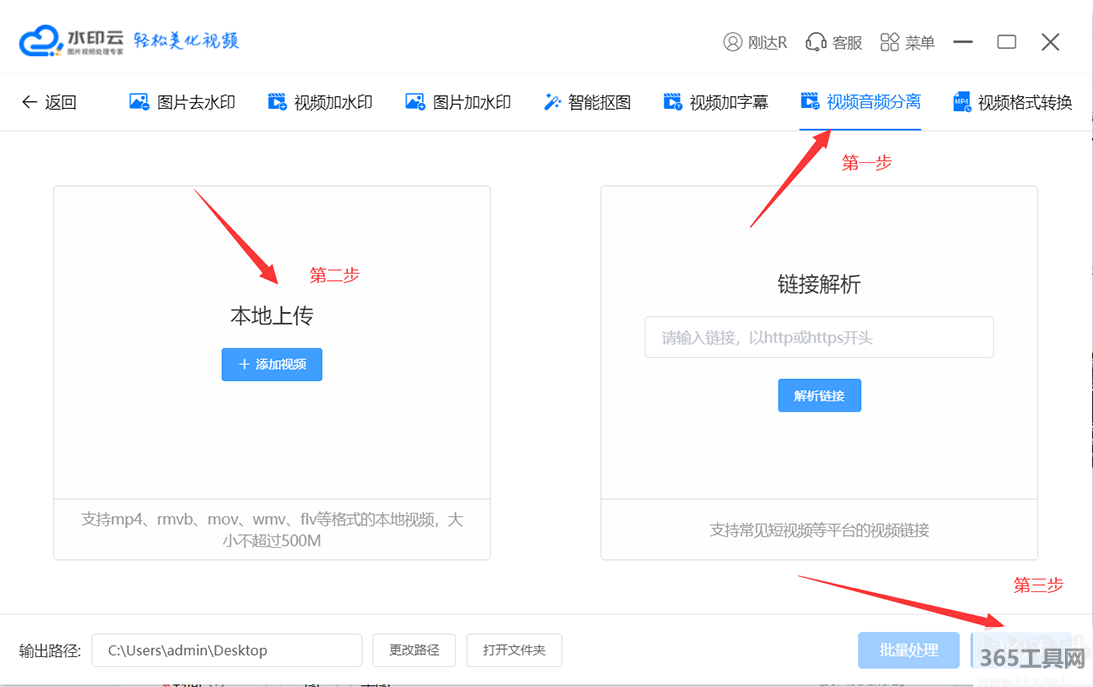Click the 视频格式转换 MP4 icon
The width and height of the screenshot is (1093, 687).
click(x=962, y=102)
